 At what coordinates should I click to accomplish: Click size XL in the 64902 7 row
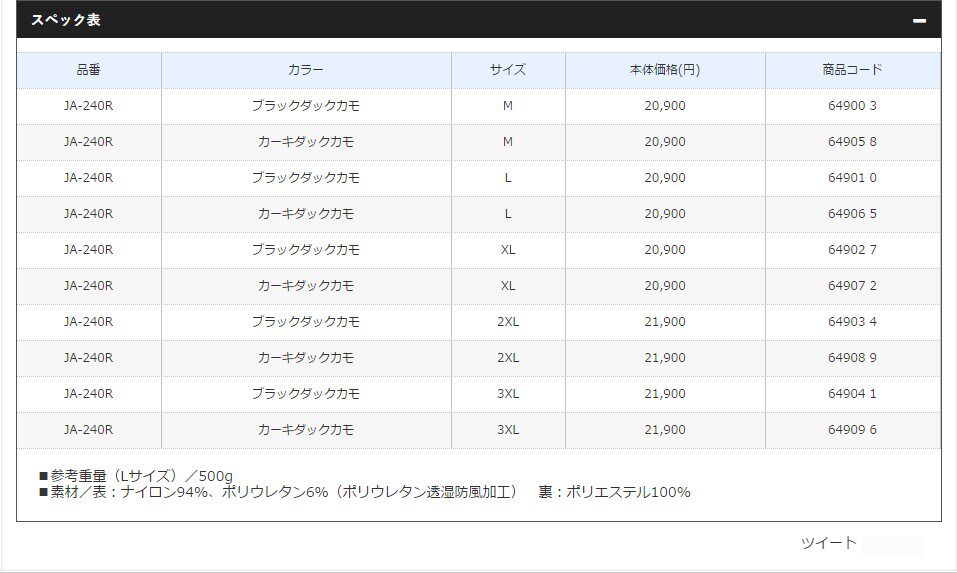coord(508,250)
